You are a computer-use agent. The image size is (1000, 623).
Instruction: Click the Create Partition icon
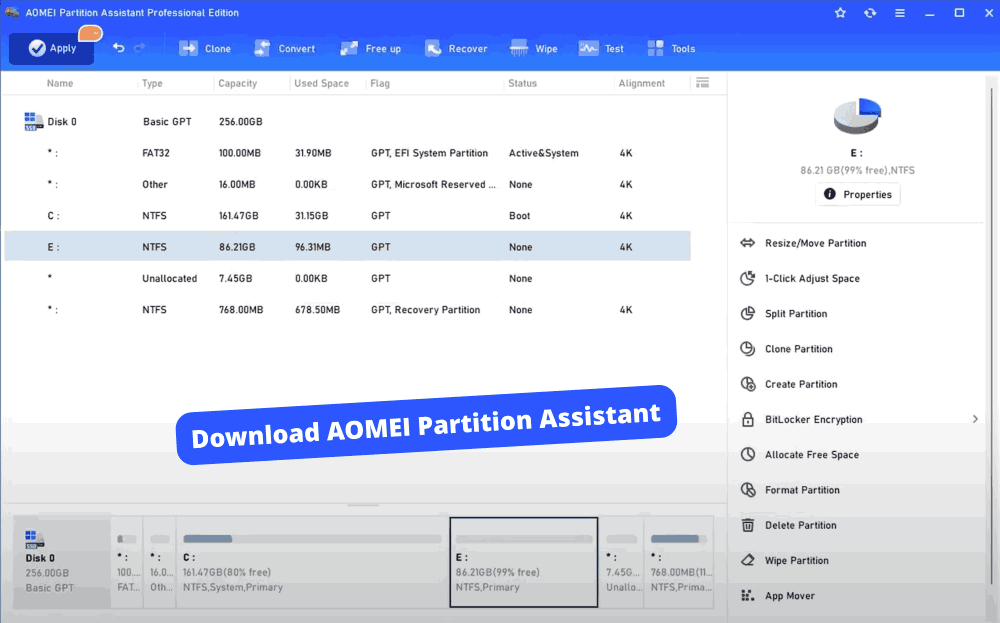[x=747, y=384]
